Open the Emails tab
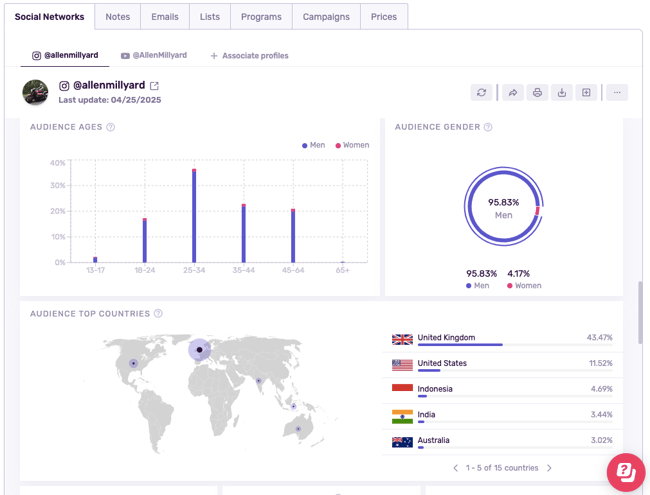The width and height of the screenshot is (650, 495). click(165, 17)
